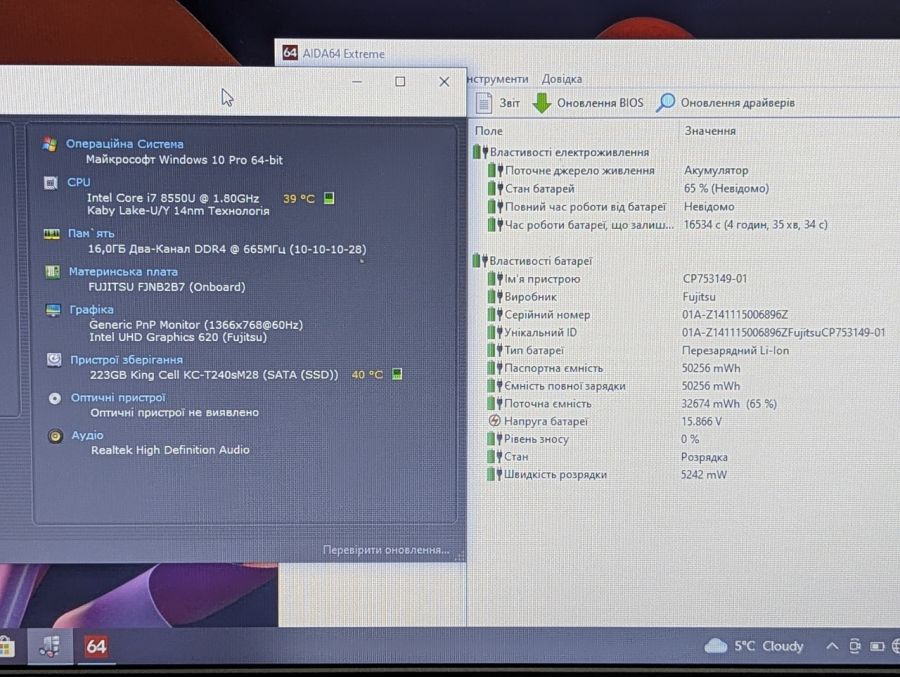
Task: Open the Аудіо section link
Action: click(x=87, y=435)
